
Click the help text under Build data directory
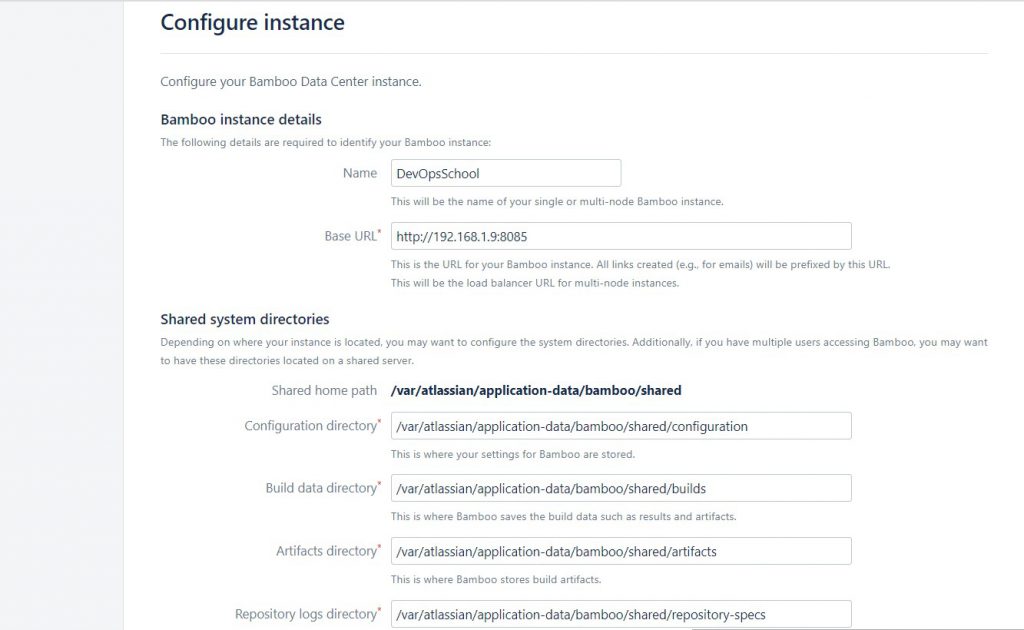pos(563,517)
